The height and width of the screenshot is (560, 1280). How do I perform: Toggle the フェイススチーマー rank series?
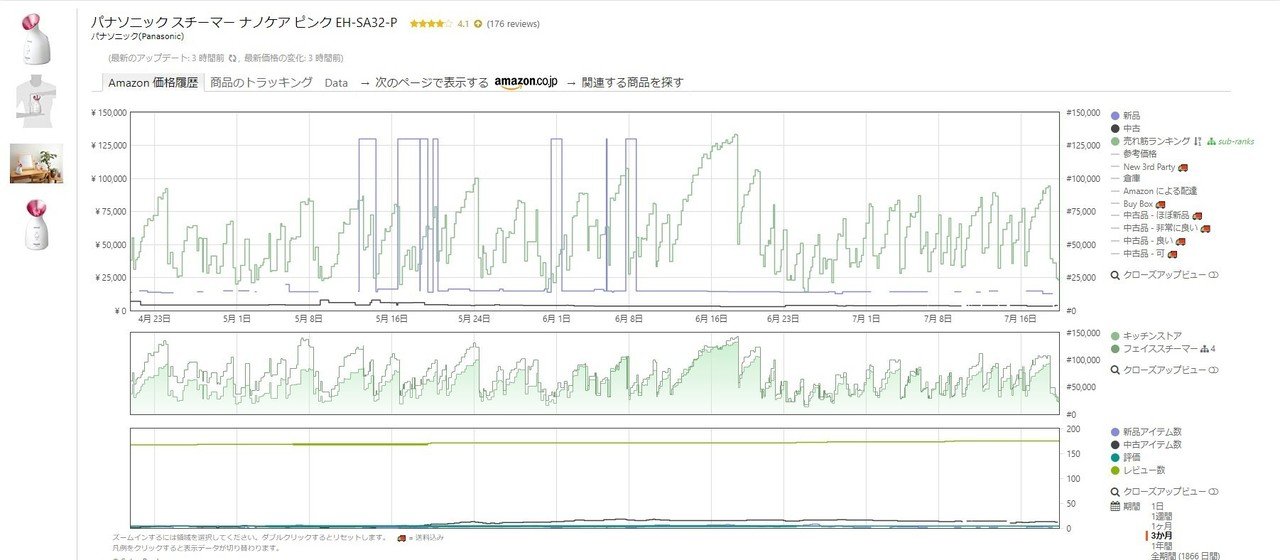click(x=1153, y=348)
